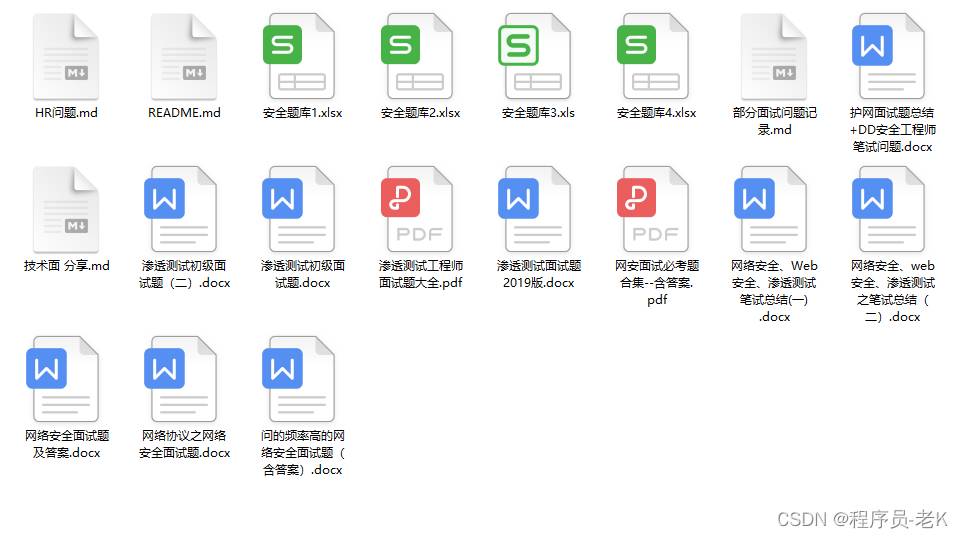963x538 pixels.
Task: Click the label 部分面试问题记录.md
Action: click(774, 121)
